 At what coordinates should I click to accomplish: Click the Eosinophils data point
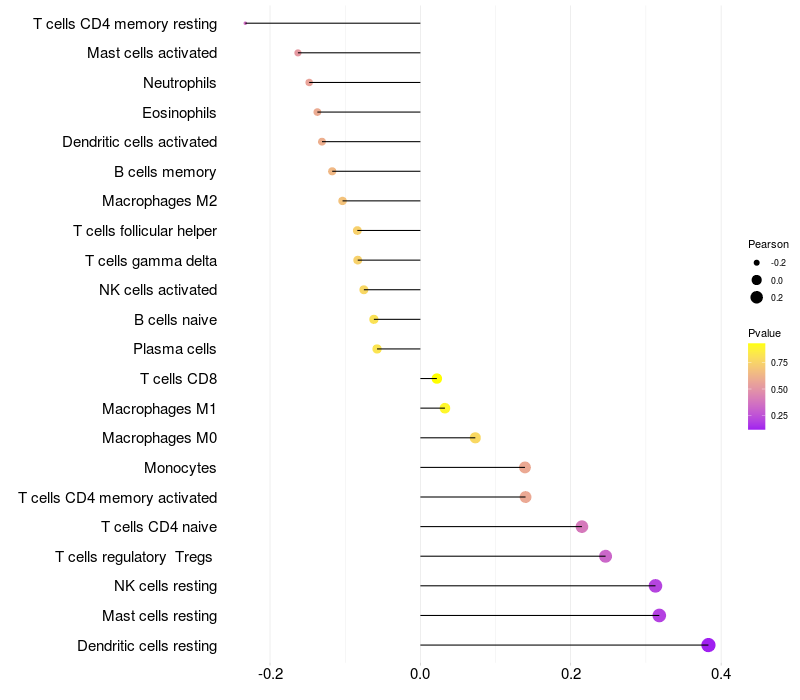click(317, 112)
